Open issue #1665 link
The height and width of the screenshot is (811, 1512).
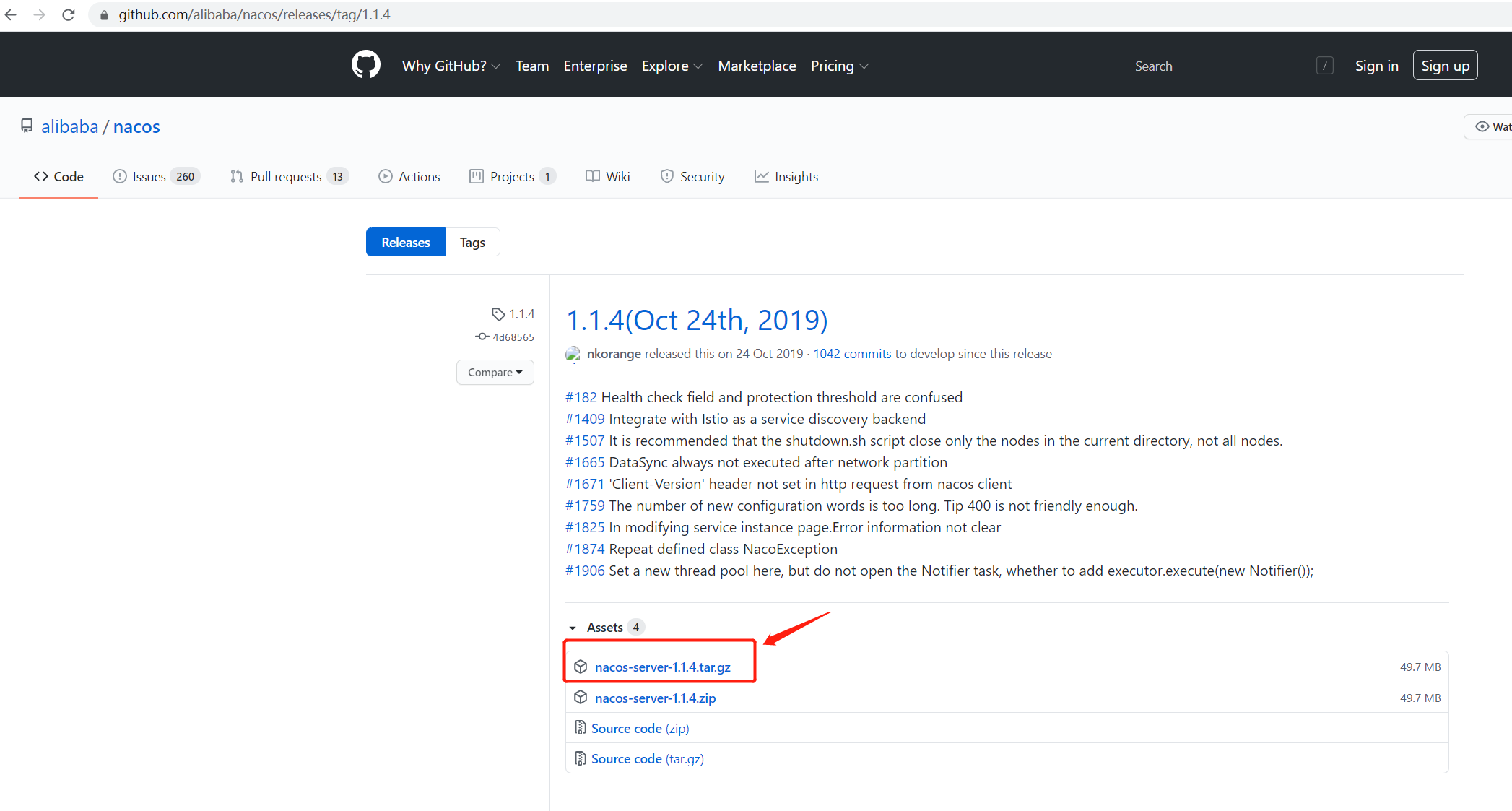(x=585, y=462)
